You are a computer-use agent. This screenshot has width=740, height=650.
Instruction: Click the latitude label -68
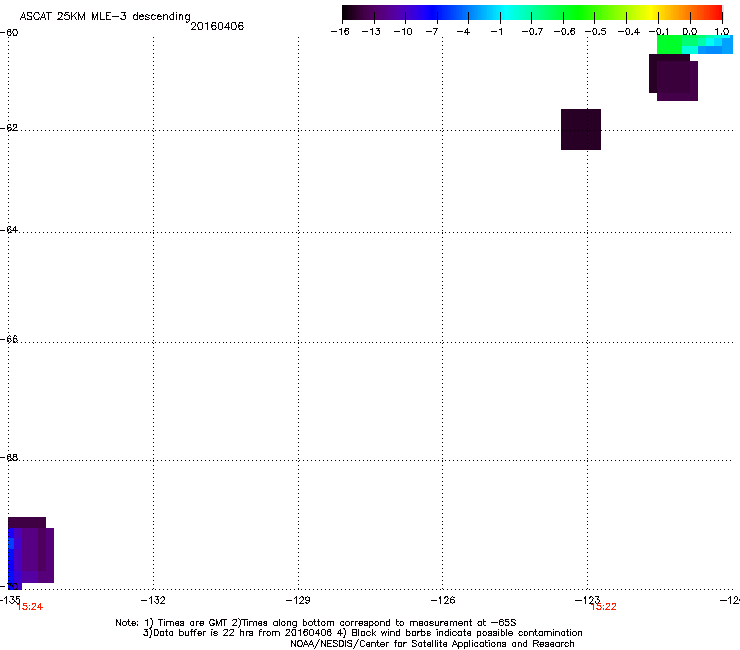pos(9,458)
